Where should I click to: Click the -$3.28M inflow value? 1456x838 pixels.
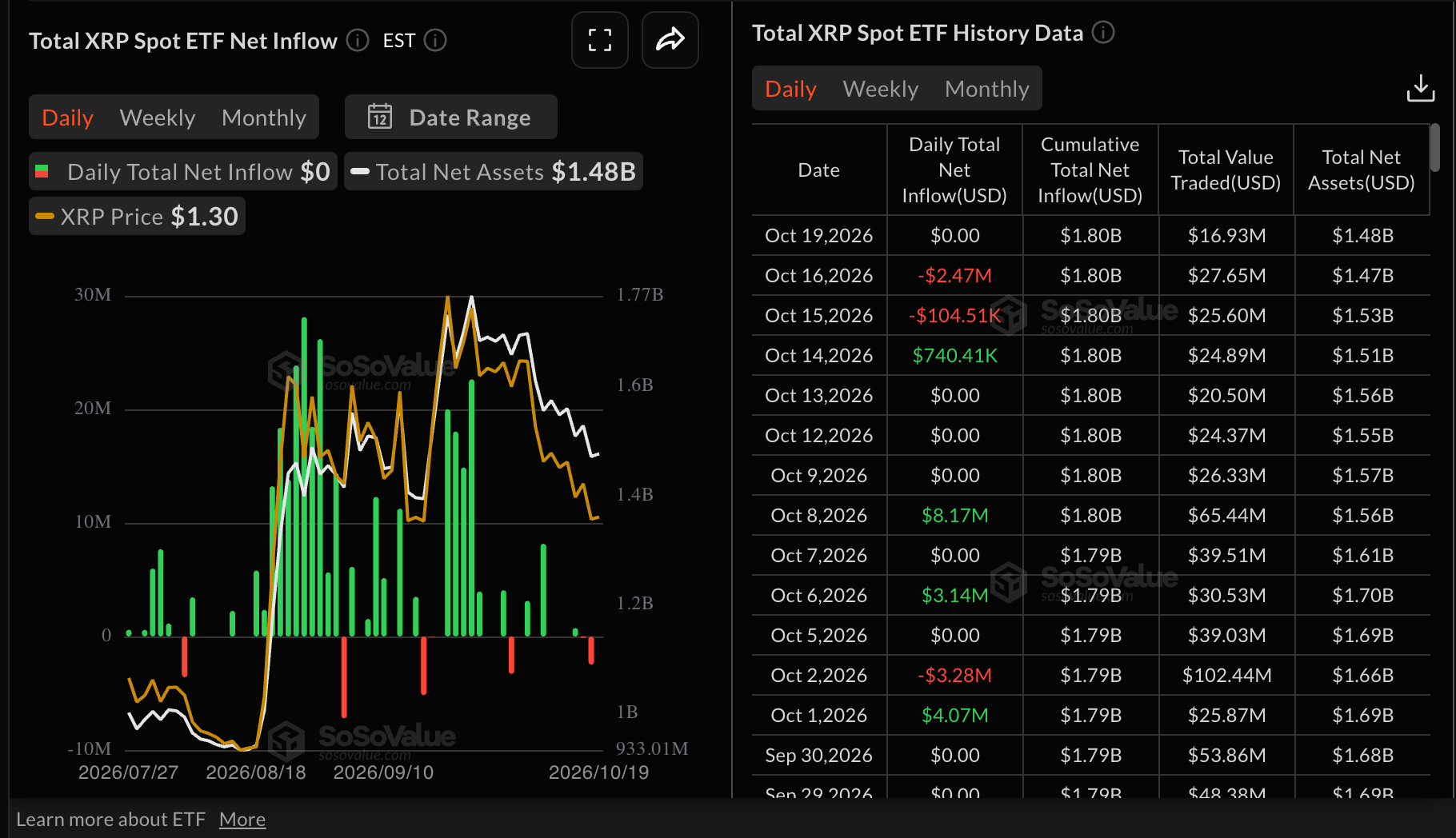coord(955,676)
